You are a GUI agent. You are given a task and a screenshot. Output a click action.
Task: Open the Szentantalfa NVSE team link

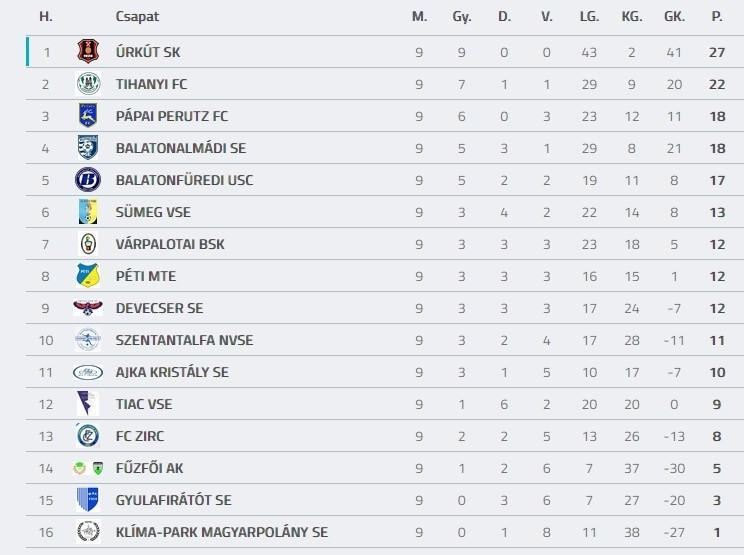point(184,340)
